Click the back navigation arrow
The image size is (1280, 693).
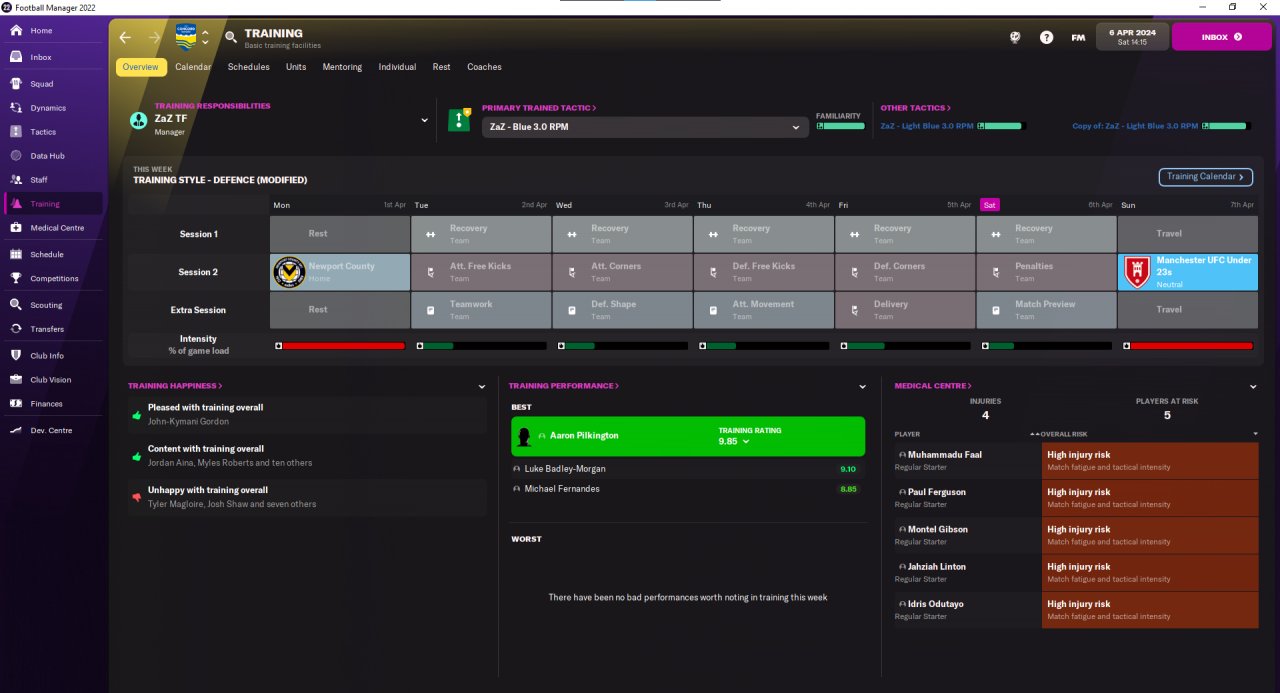[125, 37]
